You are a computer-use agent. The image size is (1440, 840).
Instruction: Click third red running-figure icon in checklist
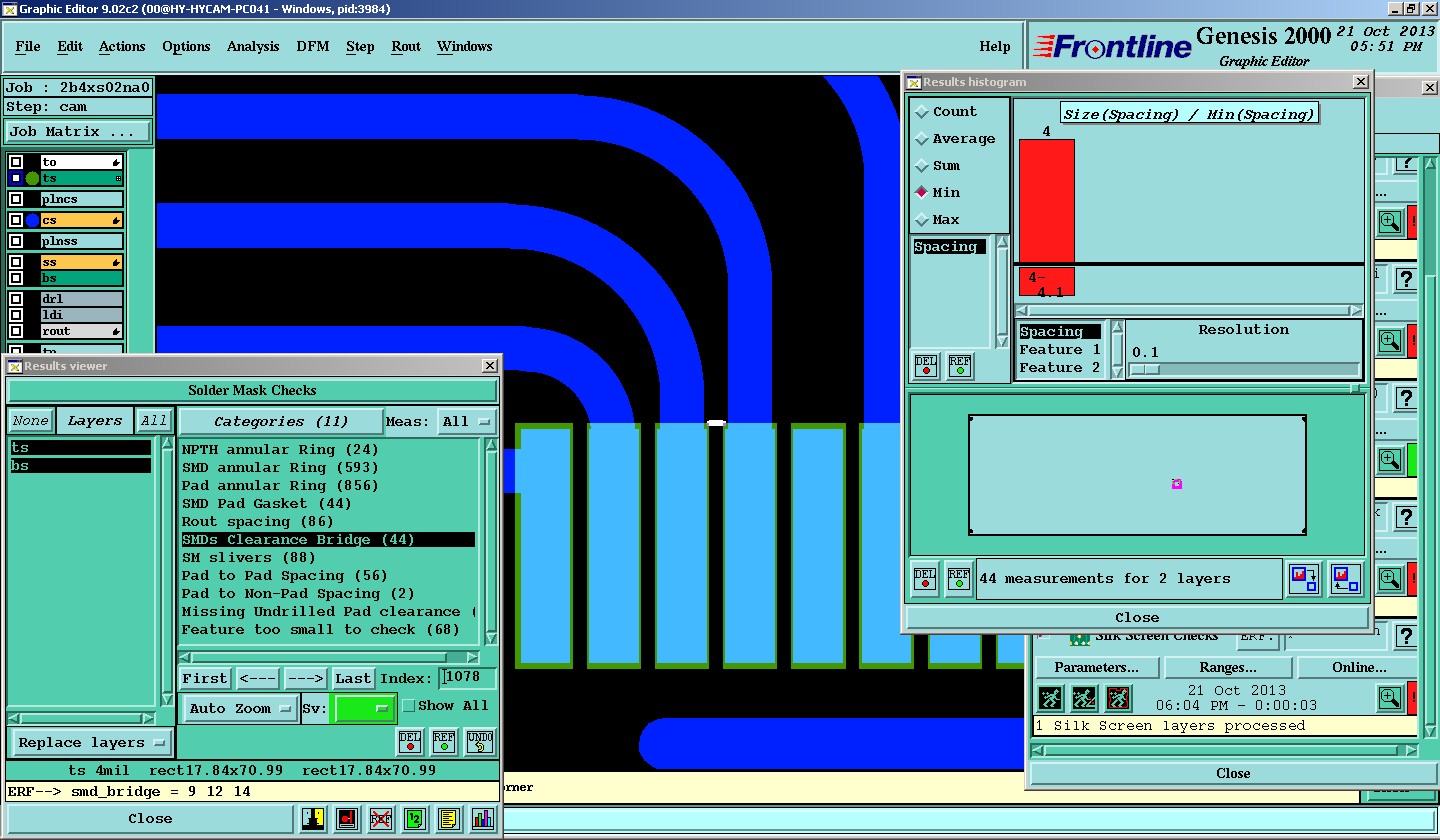1118,698
